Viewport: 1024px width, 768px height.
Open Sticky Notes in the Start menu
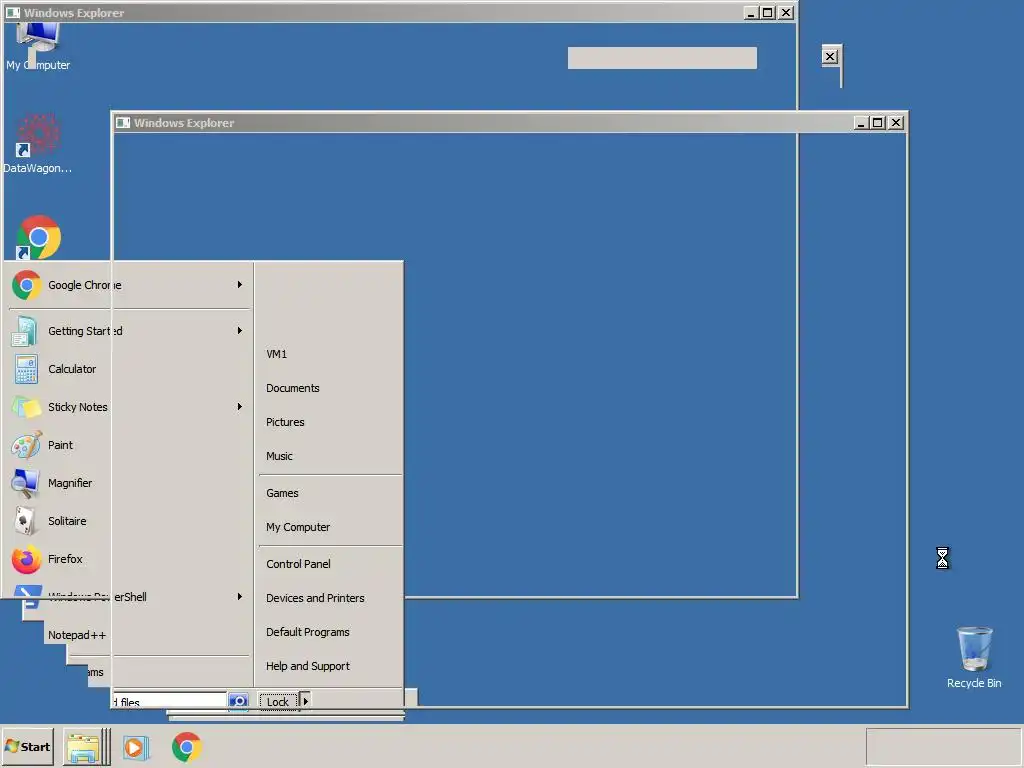129,407
